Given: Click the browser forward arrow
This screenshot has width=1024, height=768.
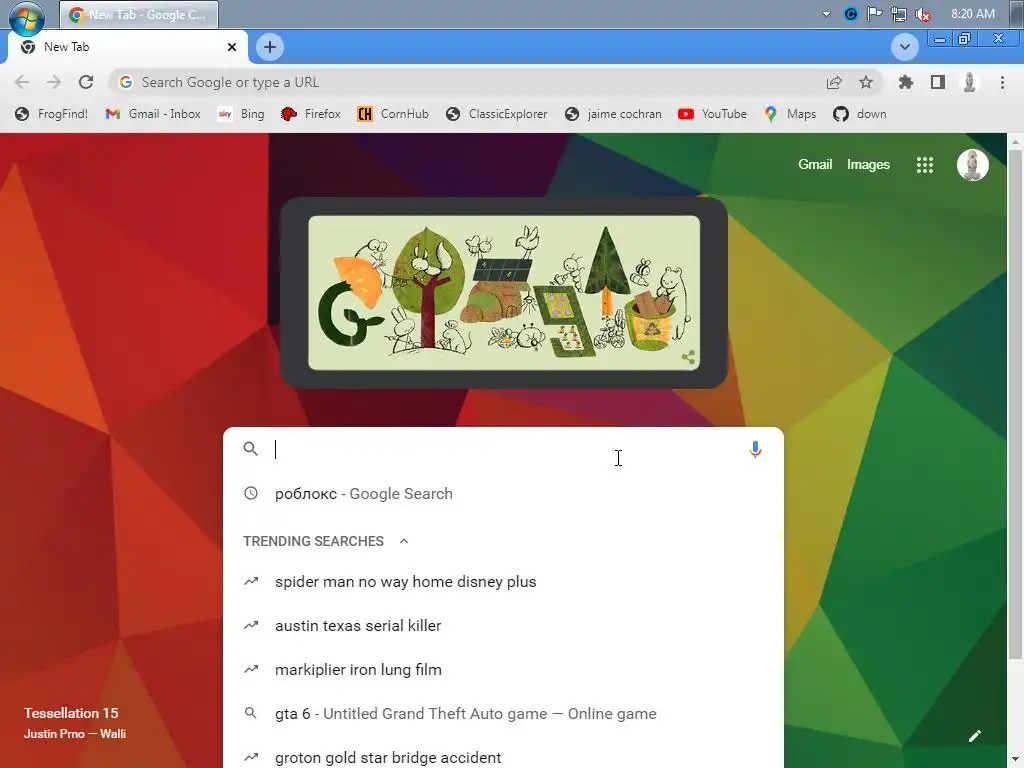Looking at the screenshot, I should (x=54, y=82).
